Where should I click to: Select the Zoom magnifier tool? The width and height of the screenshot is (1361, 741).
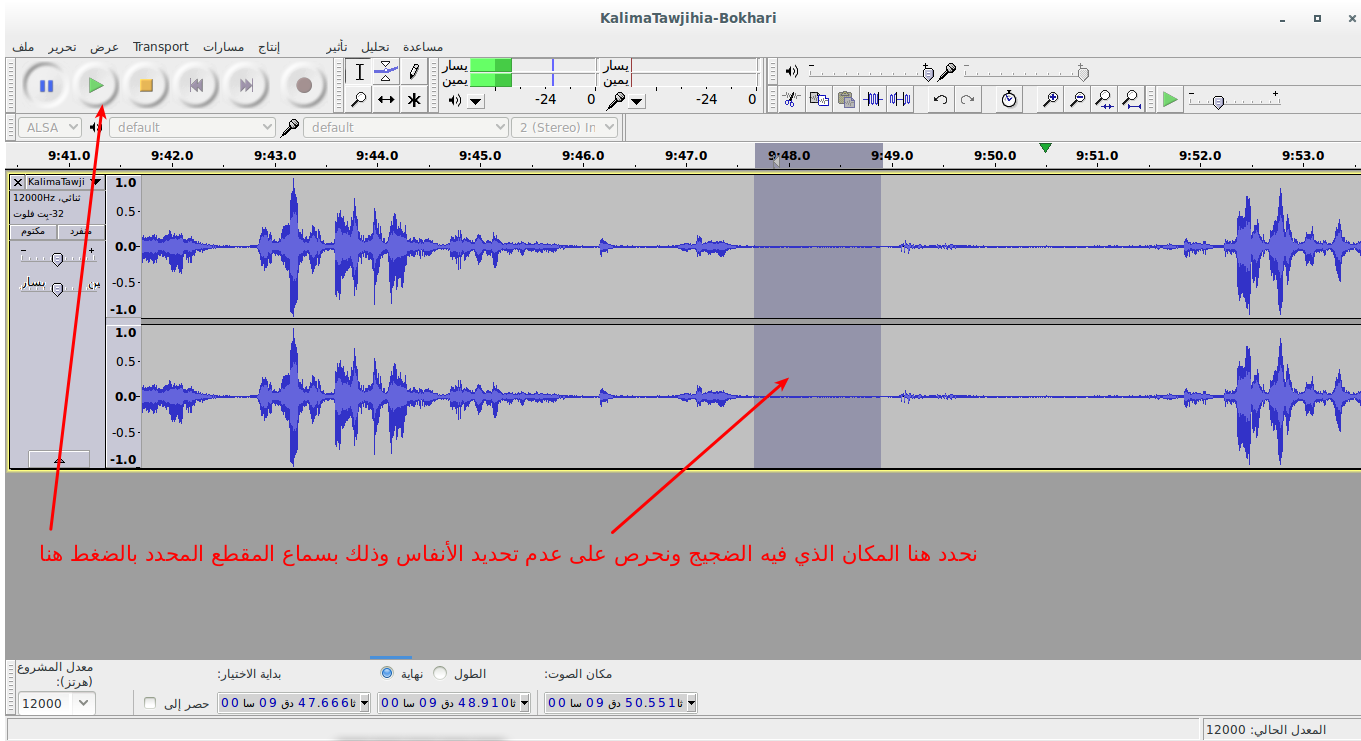click(x=360, y=99)
